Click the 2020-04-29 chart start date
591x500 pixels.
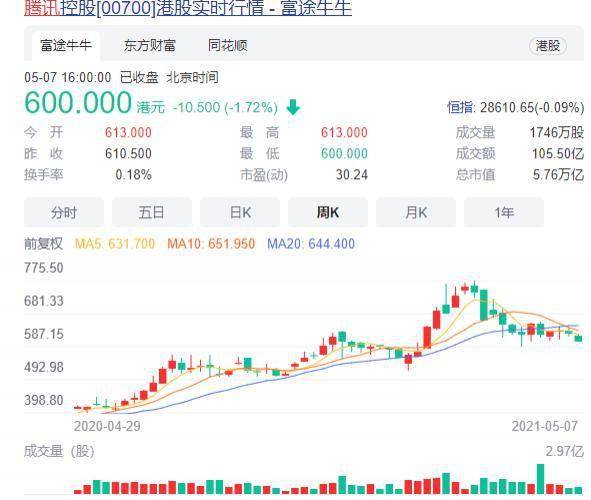[x=107, y=426]
